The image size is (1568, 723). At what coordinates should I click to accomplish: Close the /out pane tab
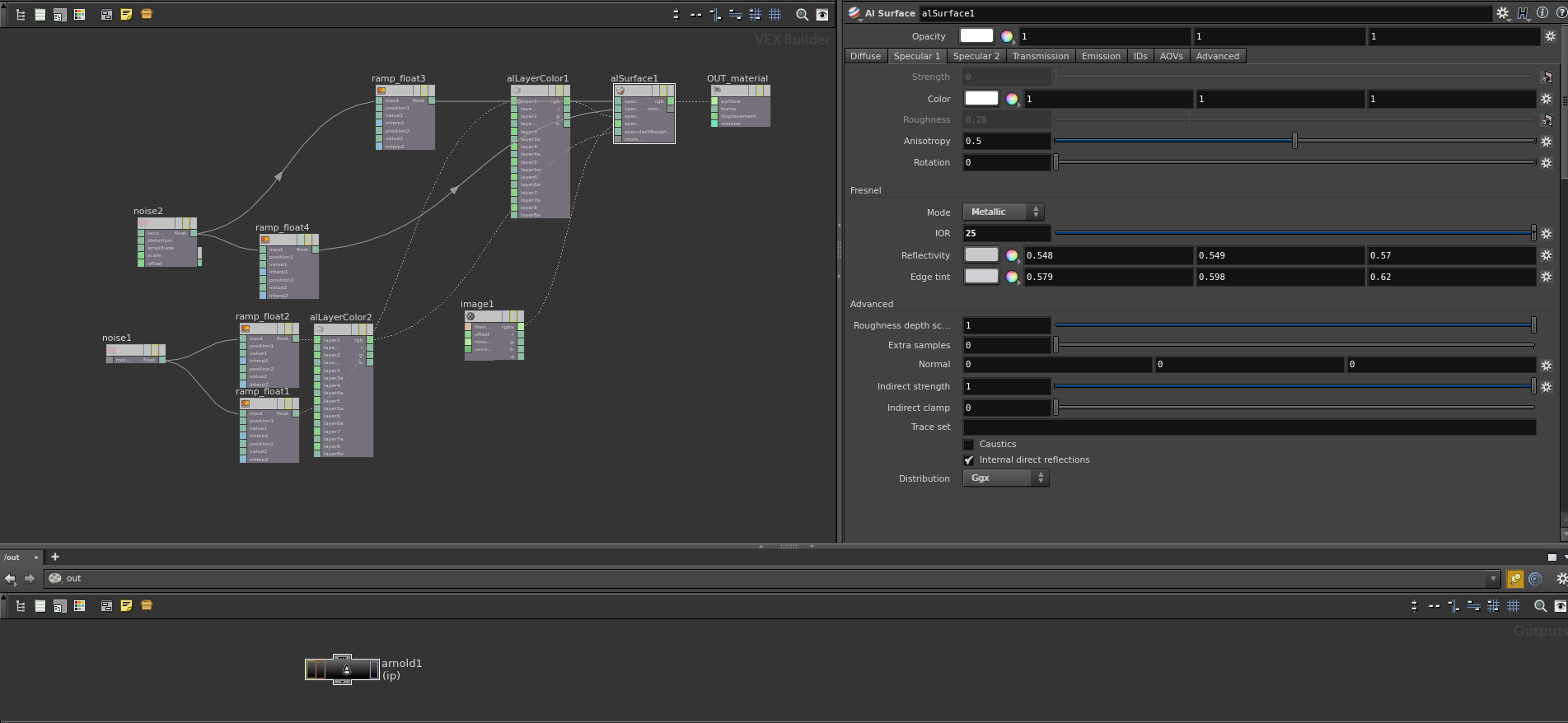(x=36, y=557)
